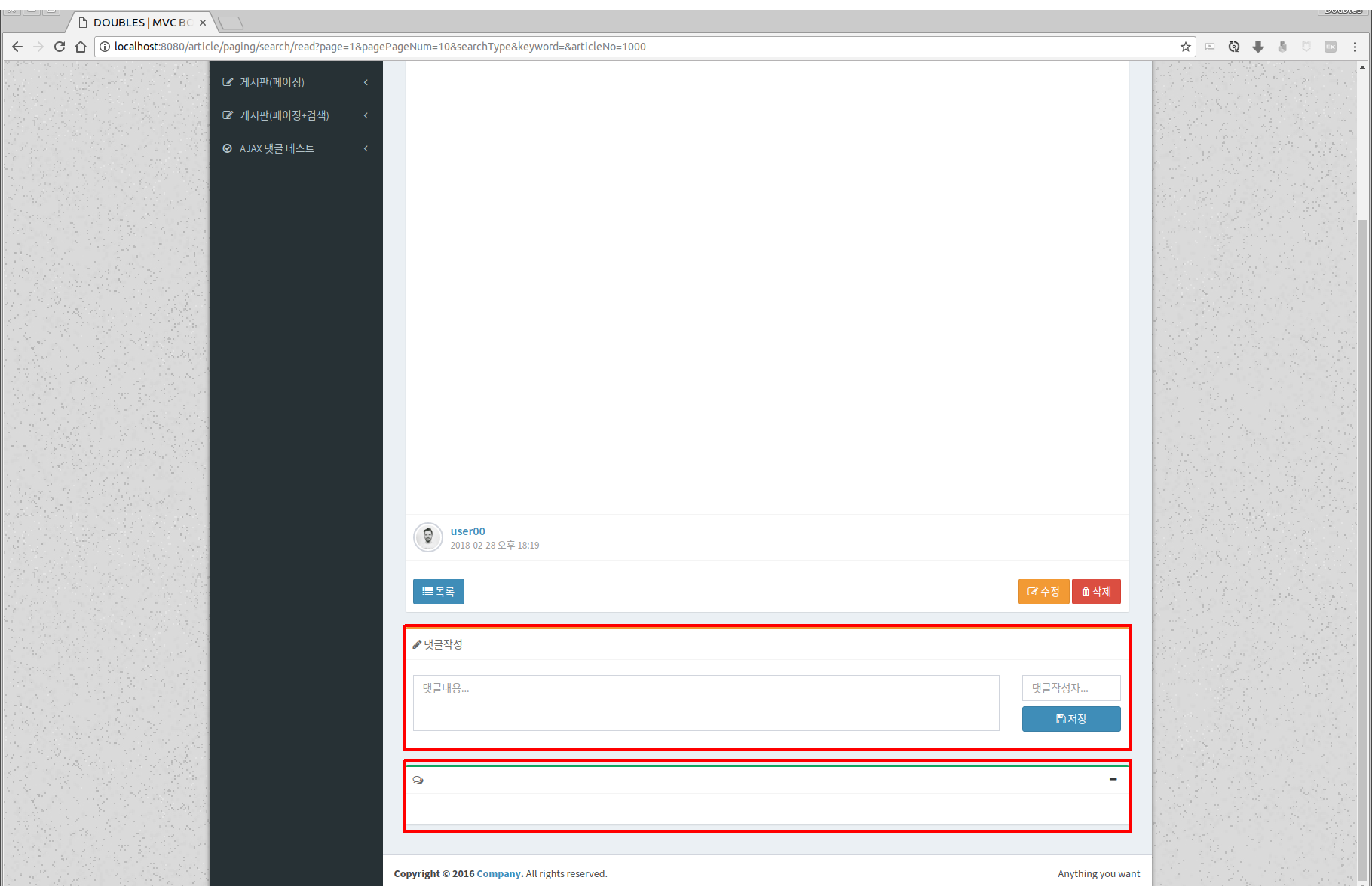Click the browser forward arrow

pos(38,47)
